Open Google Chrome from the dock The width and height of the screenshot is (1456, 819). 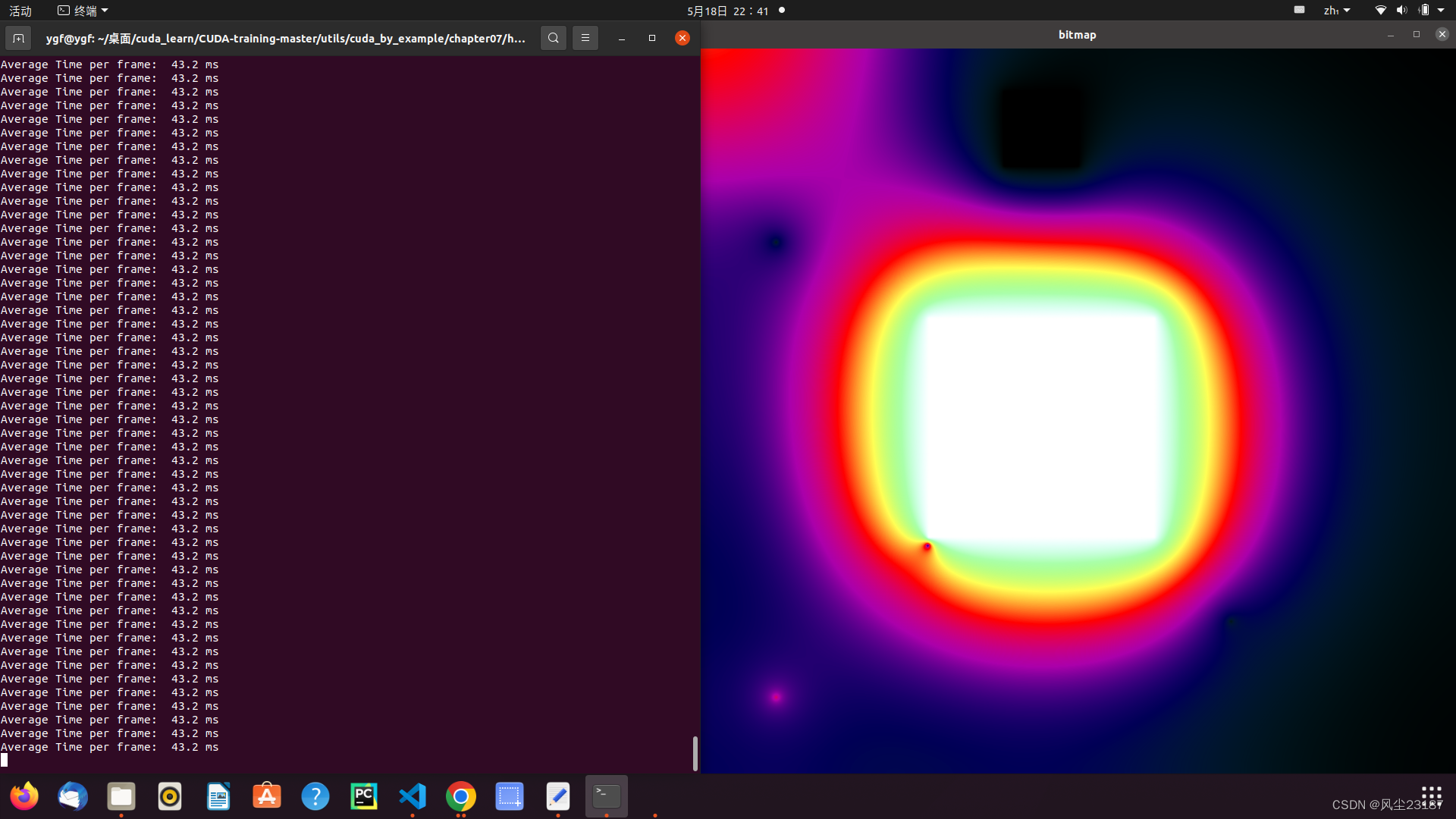coord(461,796)
